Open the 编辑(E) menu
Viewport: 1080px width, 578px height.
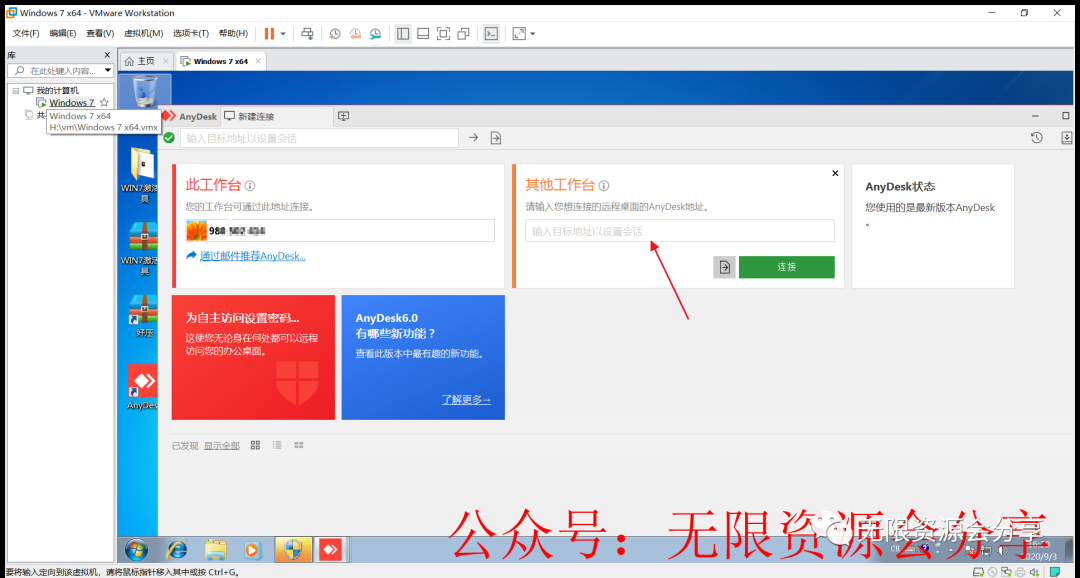click(x=63, y=33)
